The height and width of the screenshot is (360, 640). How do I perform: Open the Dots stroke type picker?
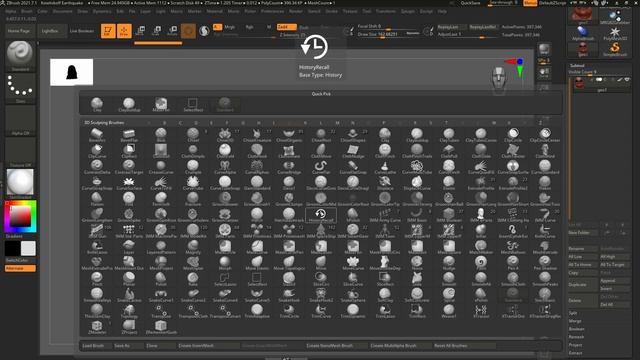point(20,88)
